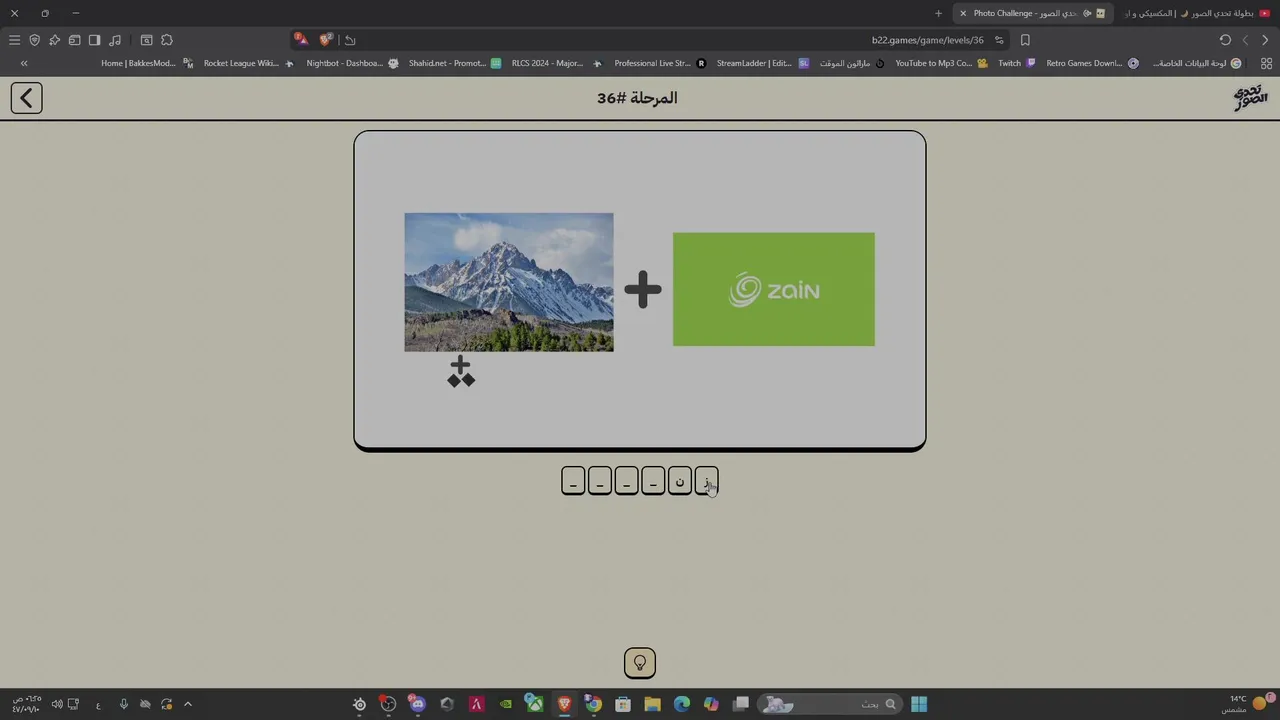Open the apps grid icon in bookmarks bar
Screen dimensions: 1280x720
point(1266,63)
